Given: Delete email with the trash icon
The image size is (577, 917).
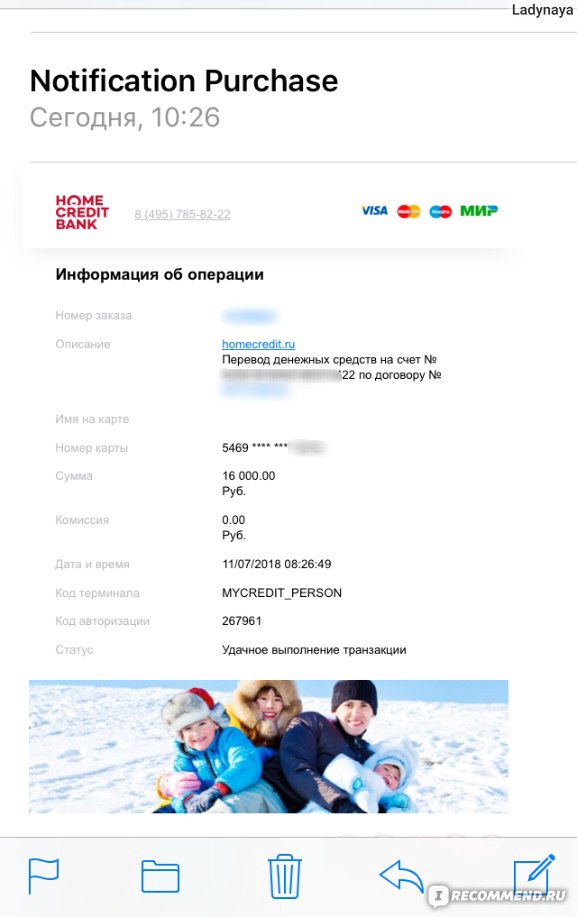Looking at the screenshot, I should pos(284,876).
